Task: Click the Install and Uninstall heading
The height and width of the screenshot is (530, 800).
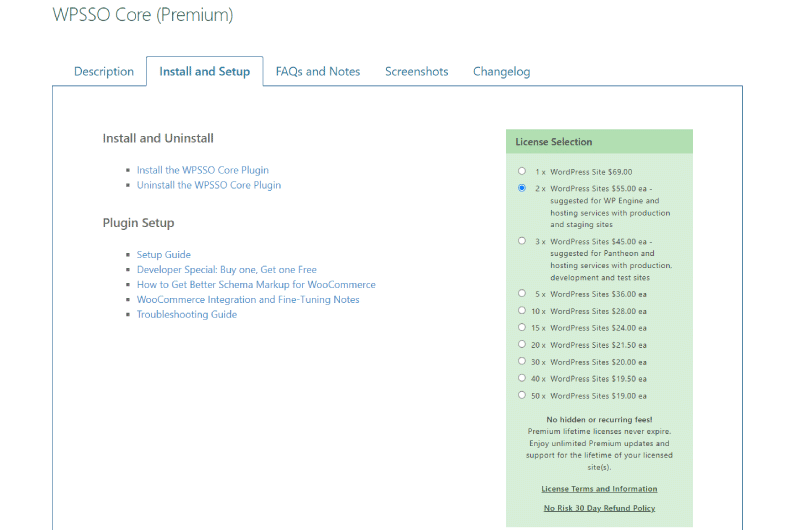Action: point(158,138)
